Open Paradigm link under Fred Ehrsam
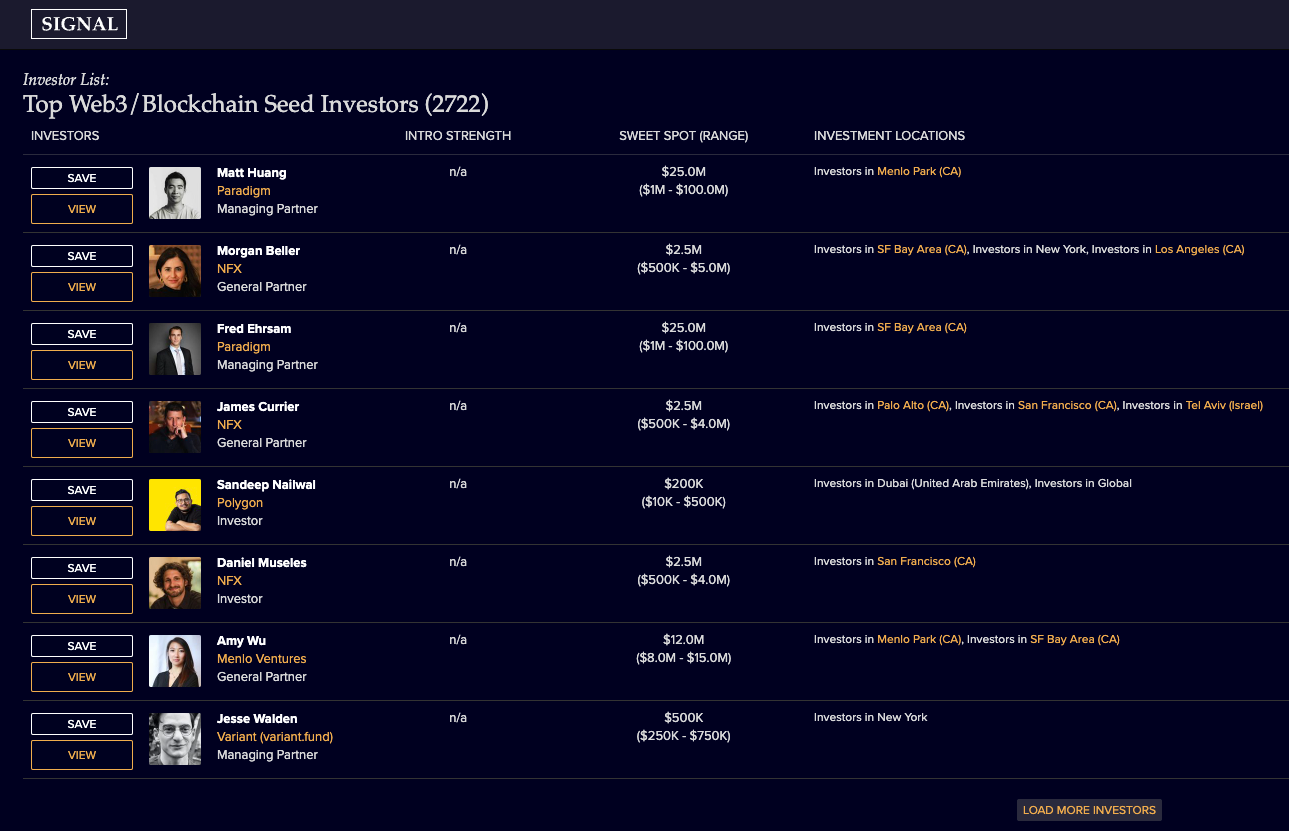 (x=244, y=347)
